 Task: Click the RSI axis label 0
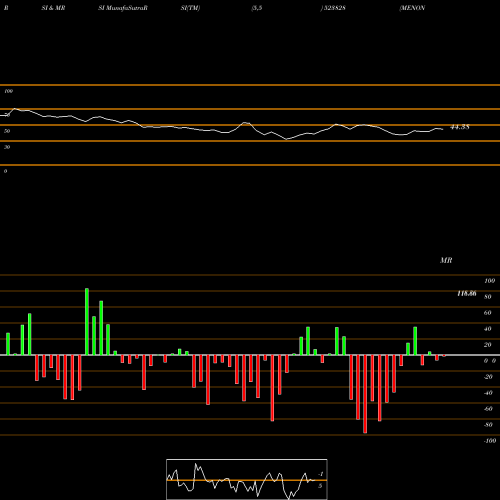[x=5, y=171]
